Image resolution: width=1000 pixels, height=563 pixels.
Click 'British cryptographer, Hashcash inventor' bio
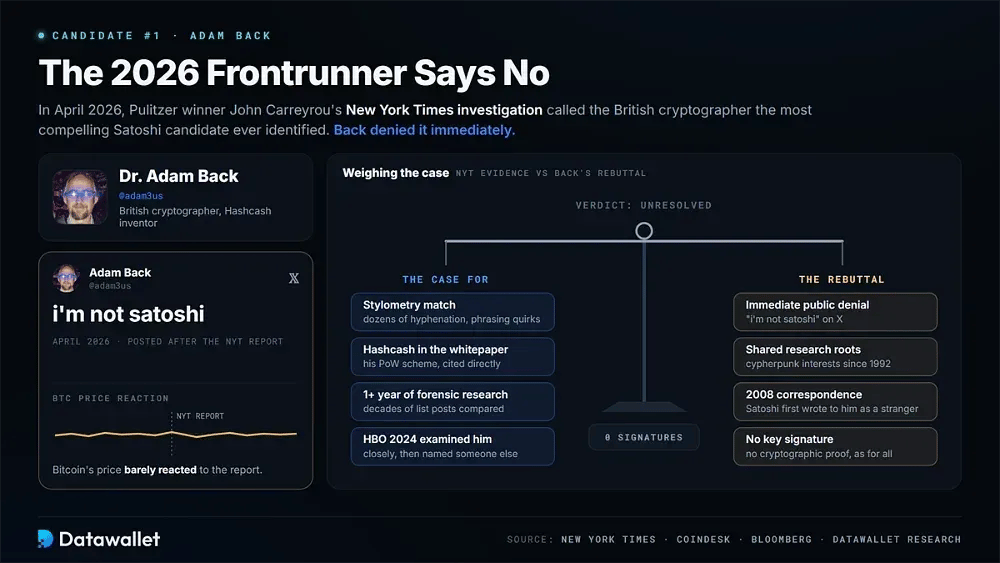[x=195, y=217]
